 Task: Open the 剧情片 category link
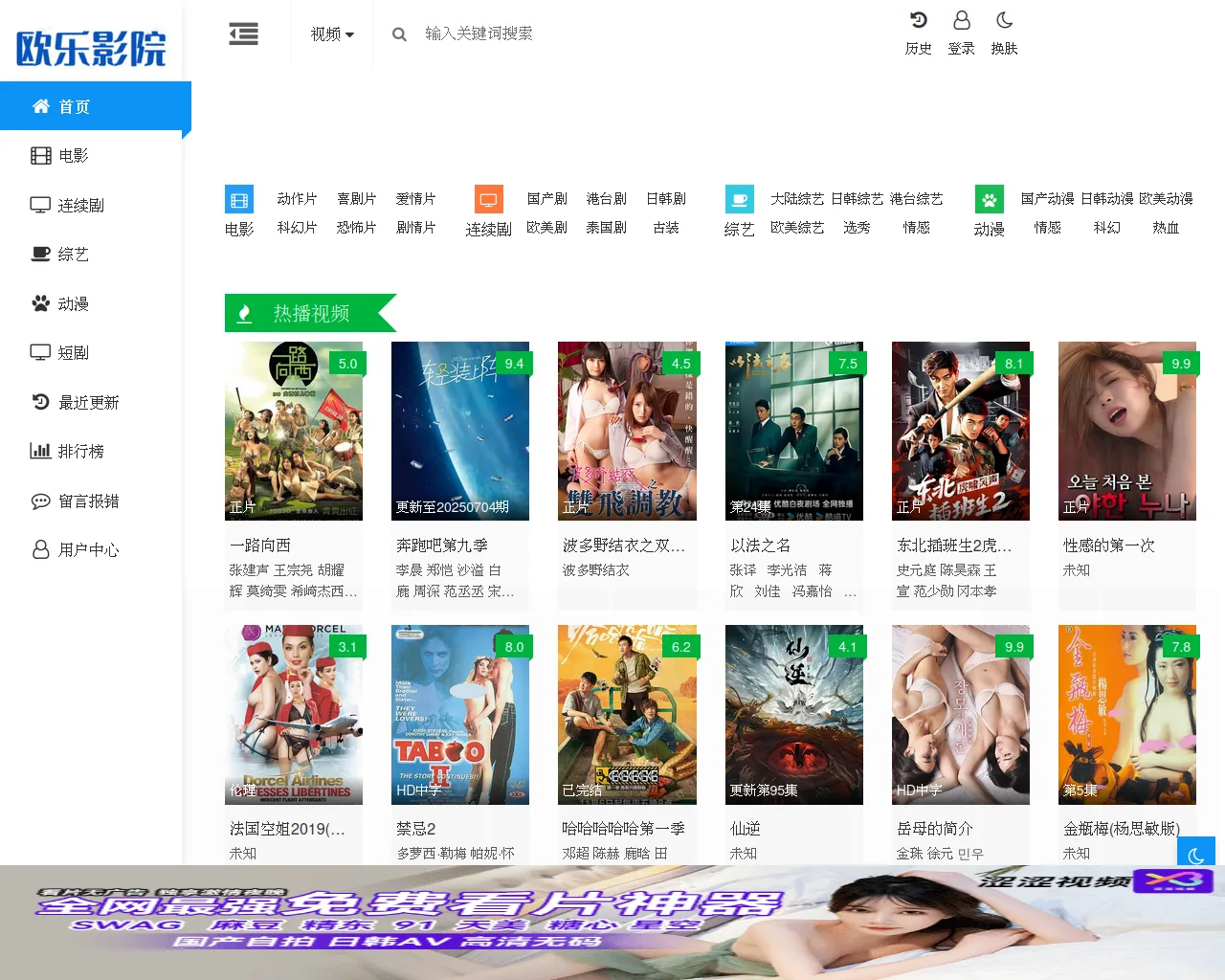(x=415, y=228)
